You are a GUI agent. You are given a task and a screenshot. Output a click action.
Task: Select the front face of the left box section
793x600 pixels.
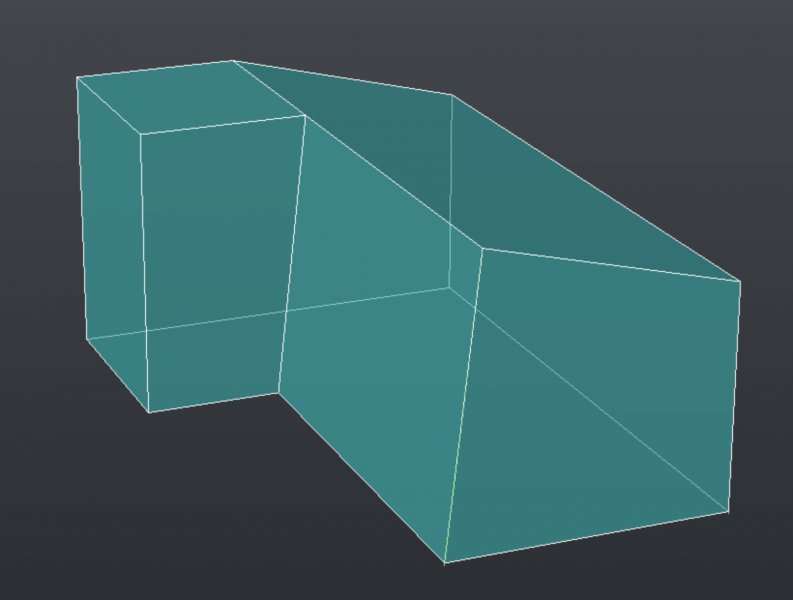click(x=220, y=263)
